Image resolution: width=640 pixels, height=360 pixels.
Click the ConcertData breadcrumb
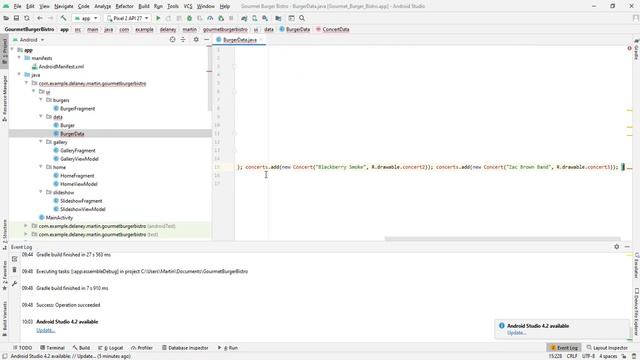tap(332, 29)
